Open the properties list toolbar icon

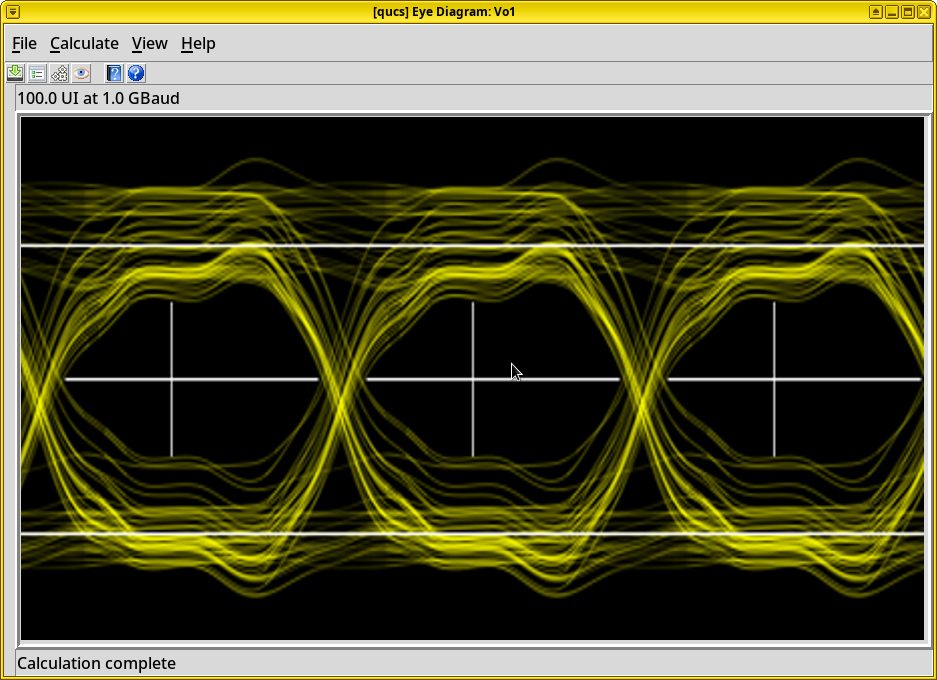(37, 73)
